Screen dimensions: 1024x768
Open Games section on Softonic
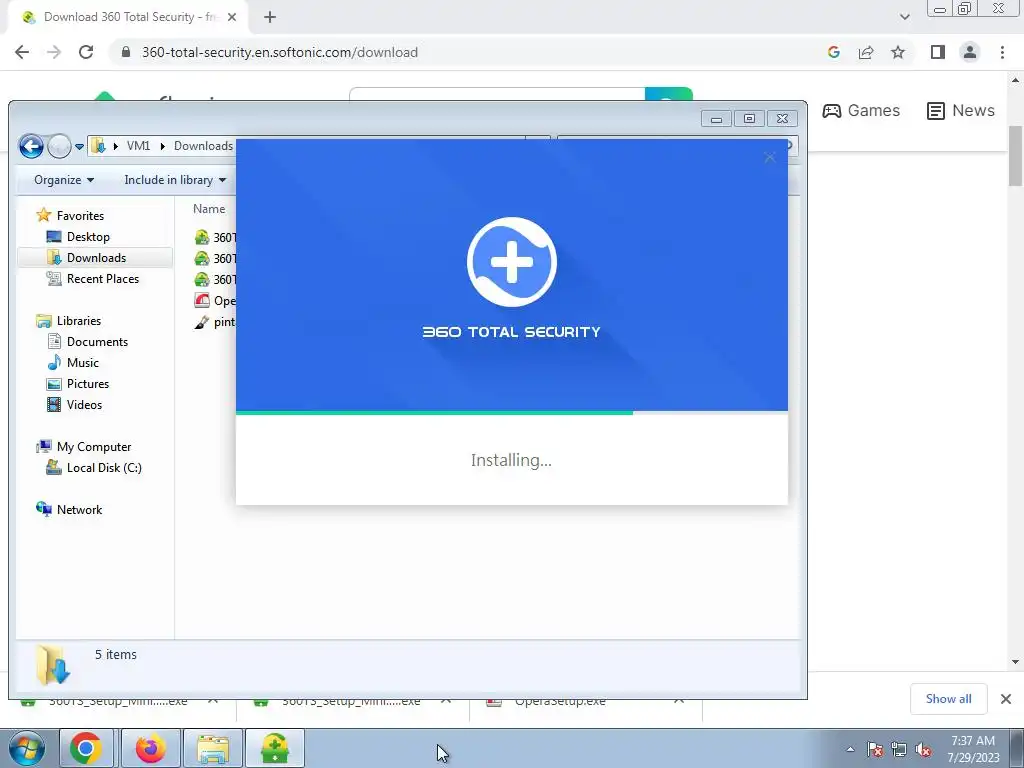coord(861,110)
